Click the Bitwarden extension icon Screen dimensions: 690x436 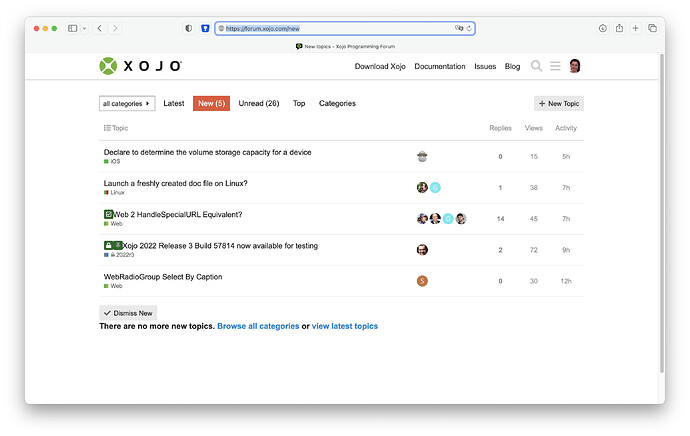click(205, 28)
